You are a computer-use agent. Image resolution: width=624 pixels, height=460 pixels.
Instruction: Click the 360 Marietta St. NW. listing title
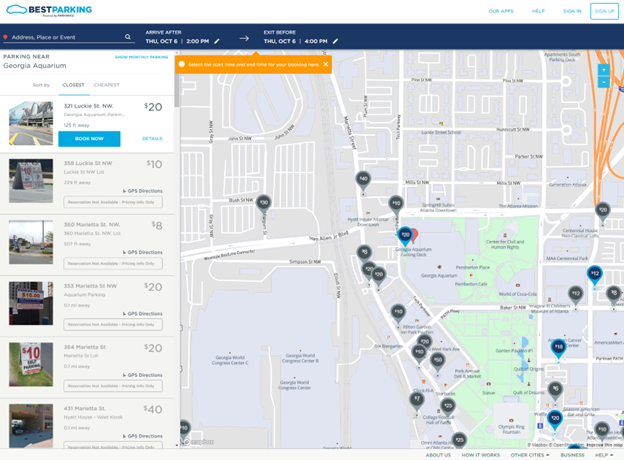tap(92, 224)
